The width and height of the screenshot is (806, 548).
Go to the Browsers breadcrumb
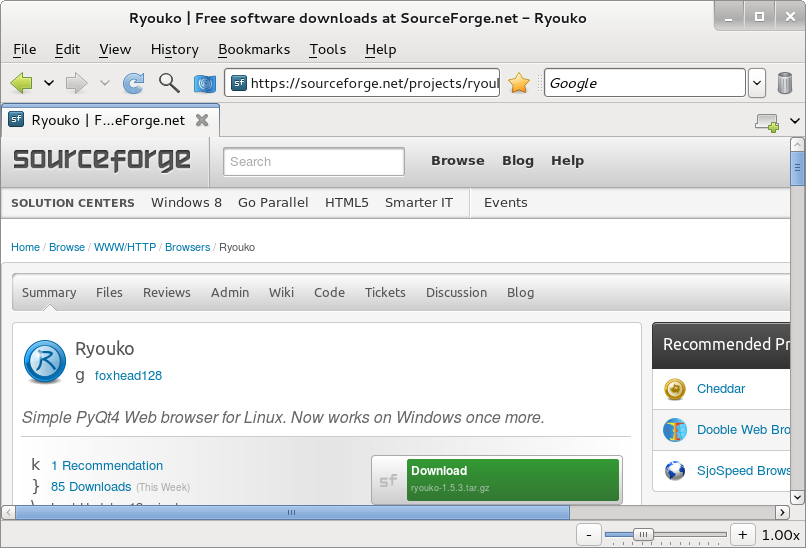188,247
